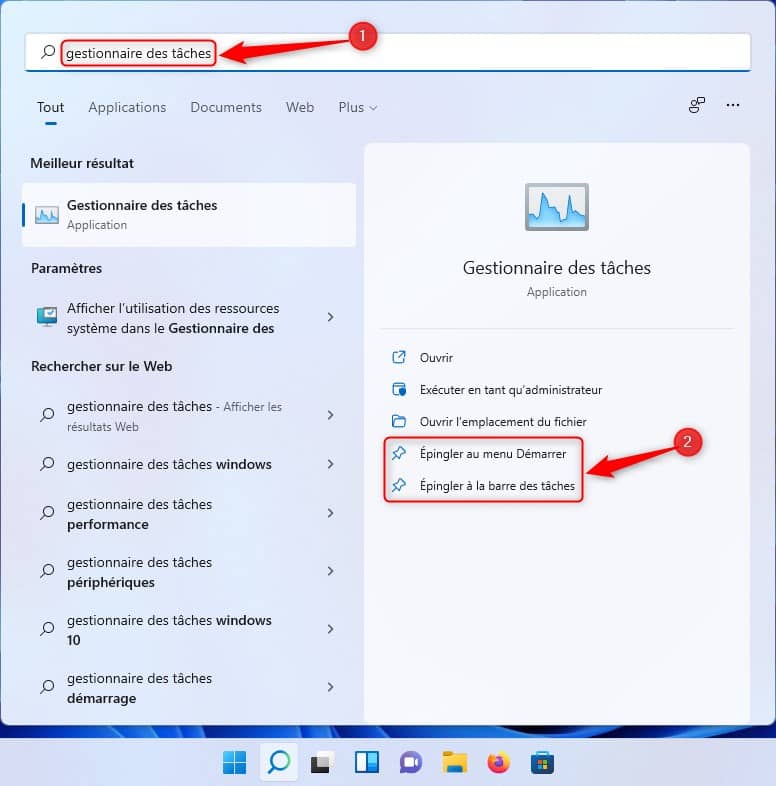Click the 'Paramètres' section heading
Viewport: 776px width, 786px height.
tap(66, 269)
